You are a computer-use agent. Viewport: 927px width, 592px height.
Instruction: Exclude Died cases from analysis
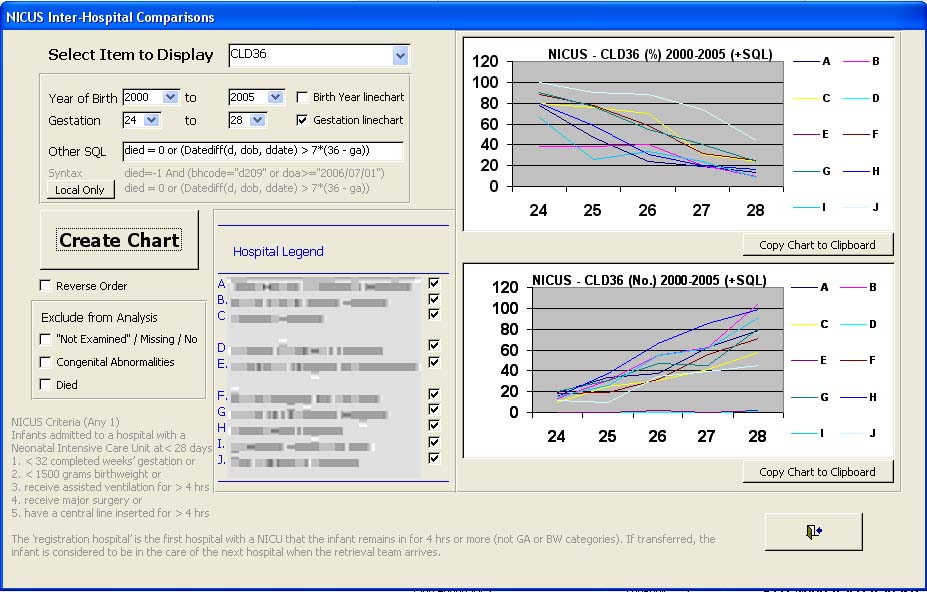pyautogui.click(x=46, y=384)
